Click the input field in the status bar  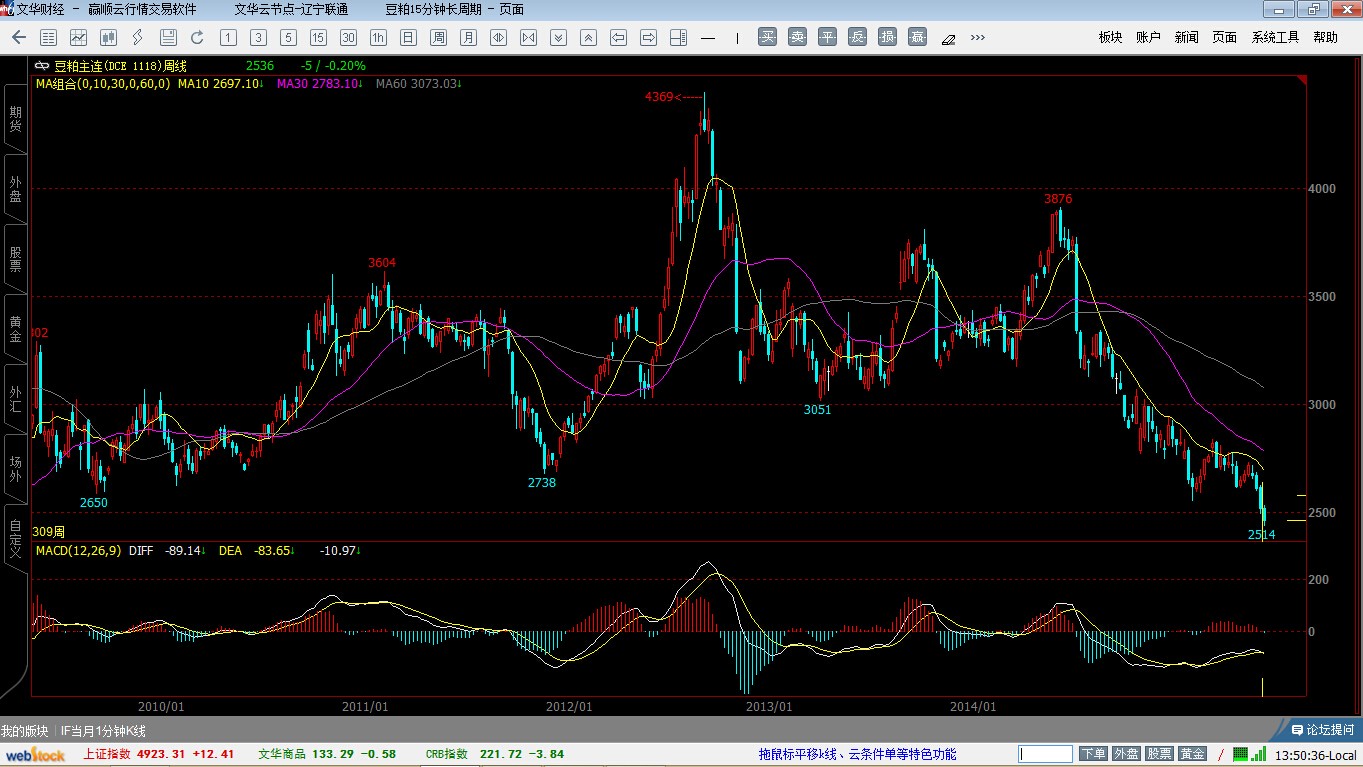point(1045,754)
